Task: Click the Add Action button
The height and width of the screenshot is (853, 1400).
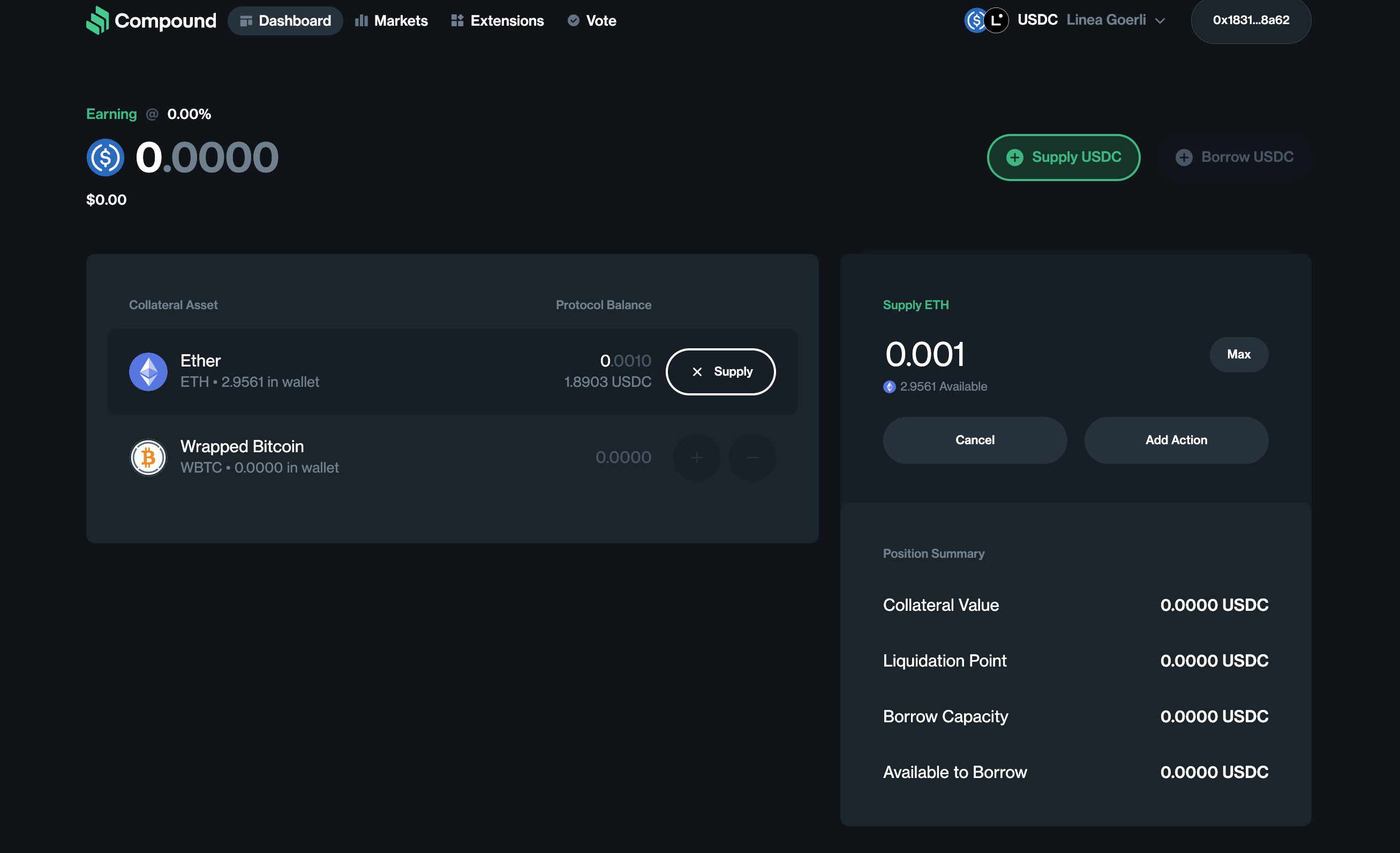Action: [x=1176, y=440]
